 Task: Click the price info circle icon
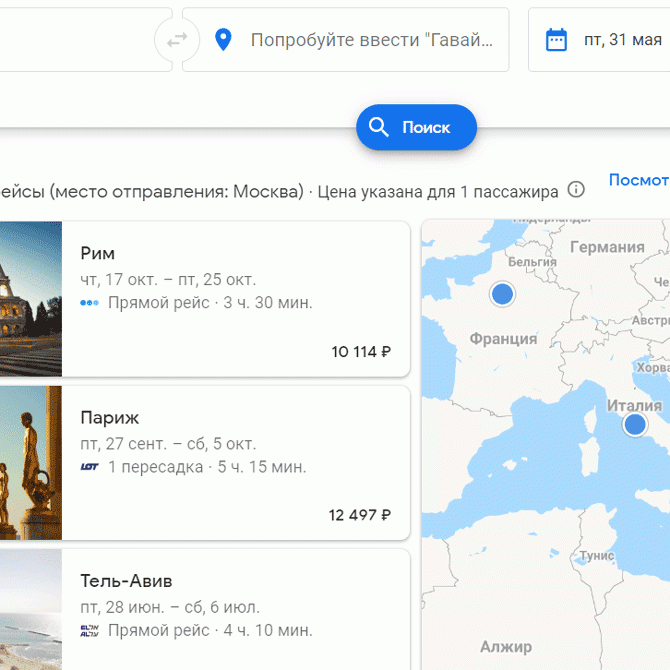point(576,190)
